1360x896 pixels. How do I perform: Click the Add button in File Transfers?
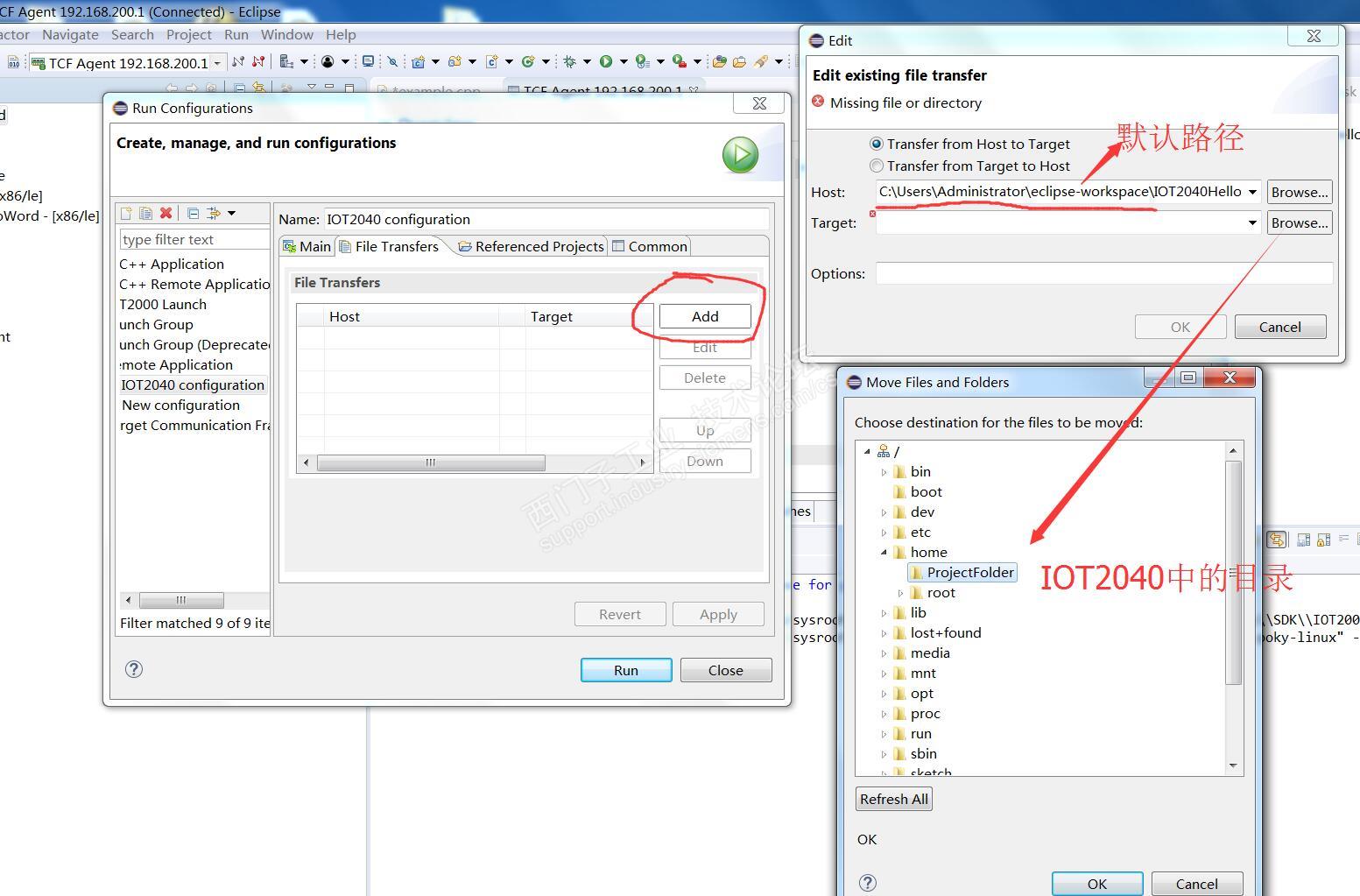[x=705, y=316]
